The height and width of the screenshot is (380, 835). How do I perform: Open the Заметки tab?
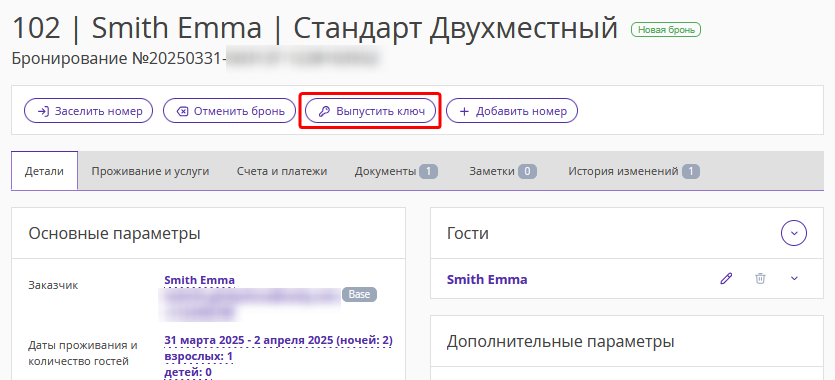[x=503, y=171]
